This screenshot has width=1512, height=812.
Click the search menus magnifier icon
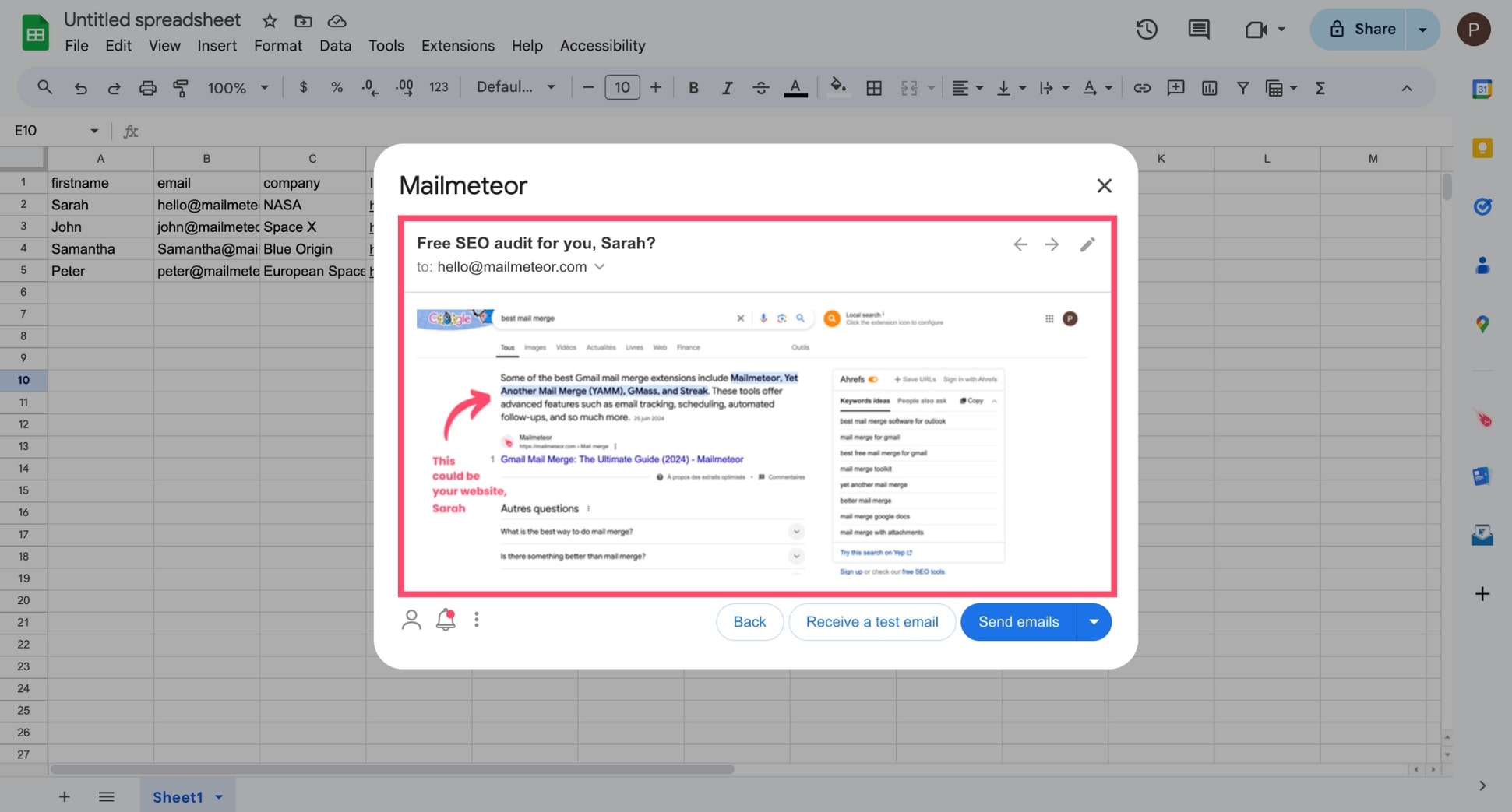tap(44, 87)
